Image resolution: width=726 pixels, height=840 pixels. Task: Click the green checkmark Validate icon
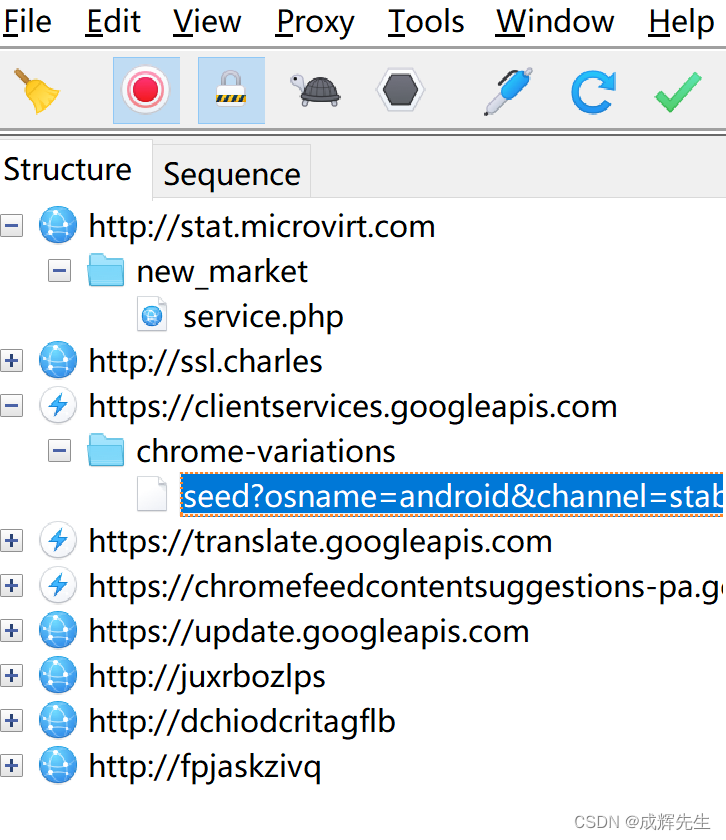tap(678, 92)
